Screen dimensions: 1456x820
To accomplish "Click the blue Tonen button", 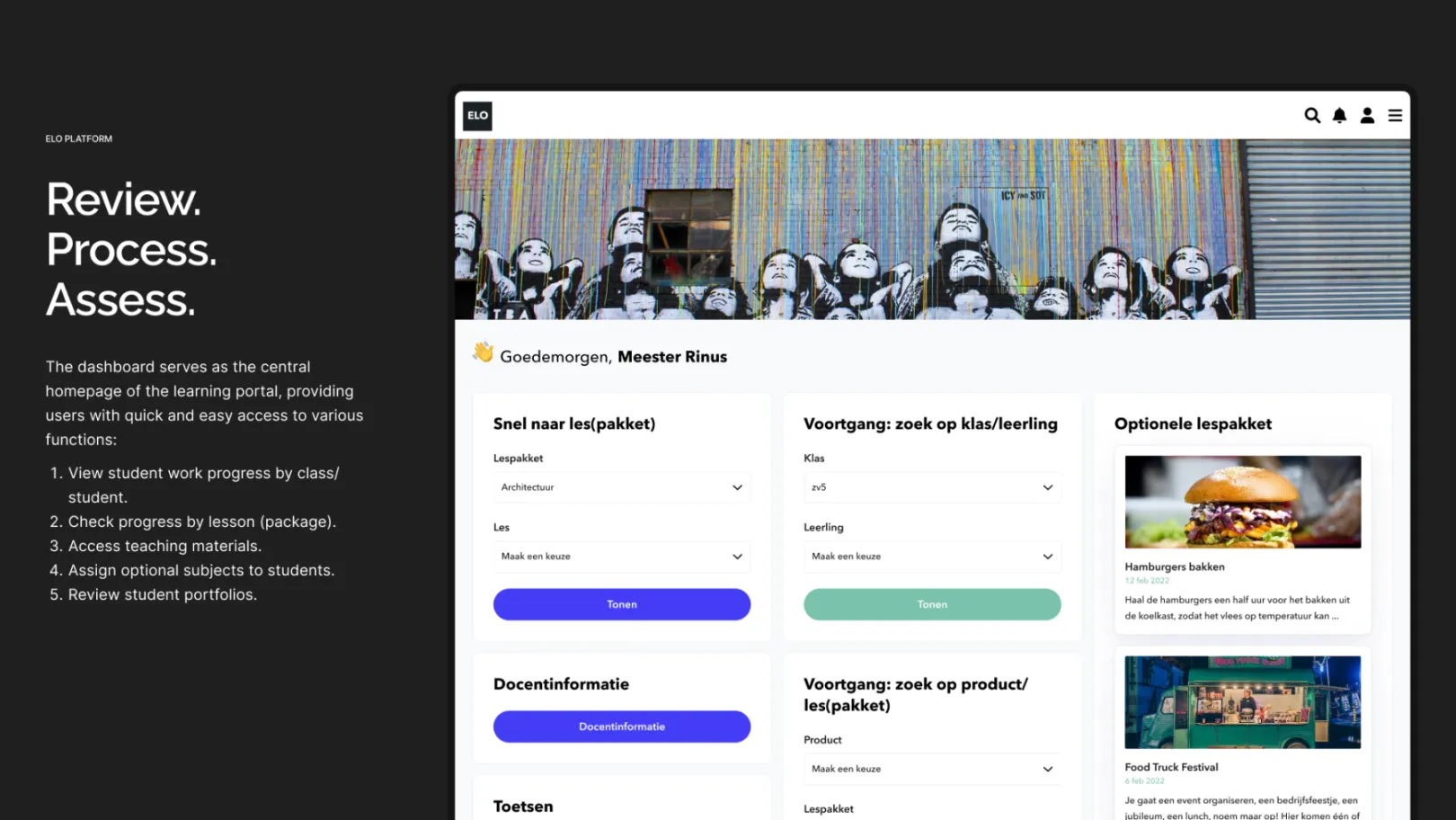I will [622, 604].
